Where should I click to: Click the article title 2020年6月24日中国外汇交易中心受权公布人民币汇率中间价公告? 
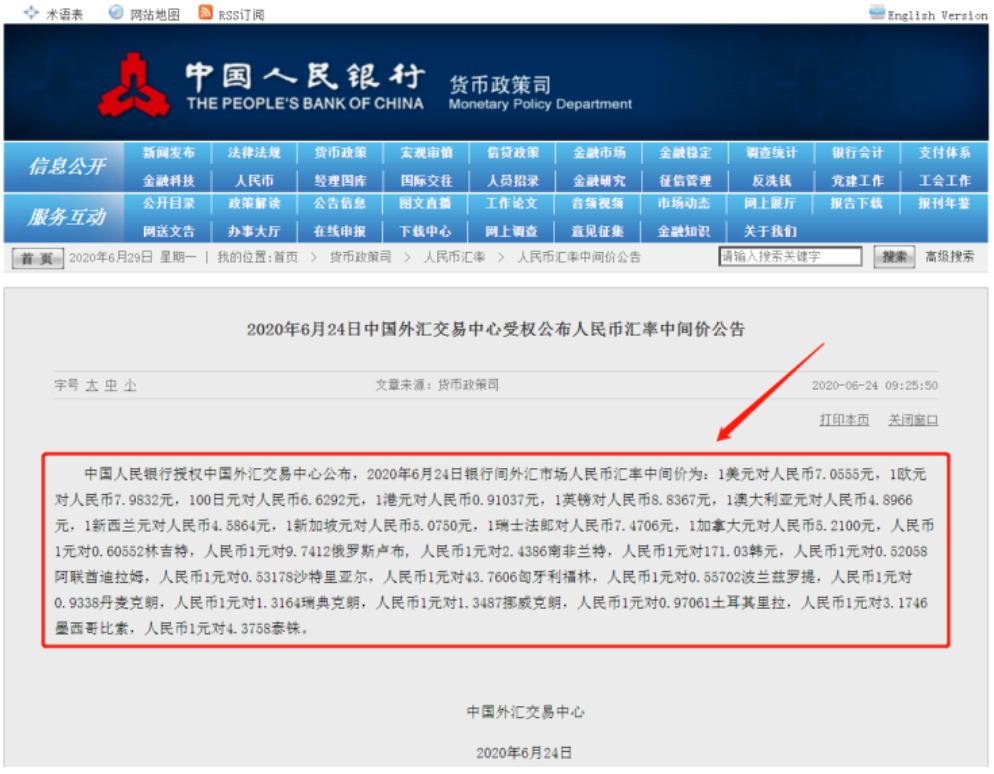tap(496, 330)
